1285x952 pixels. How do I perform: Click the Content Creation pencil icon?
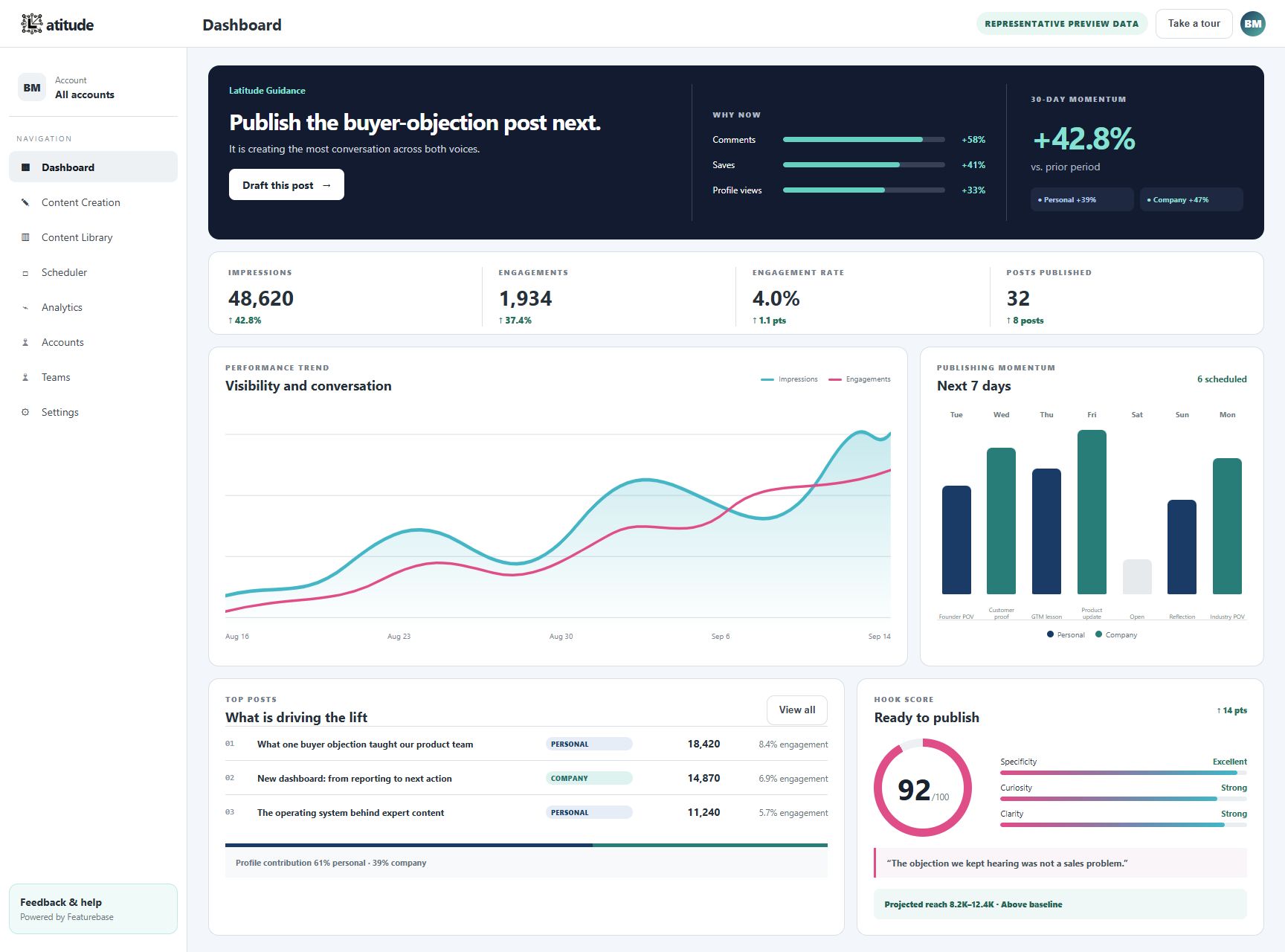pyautogui.click(x=25, y=202)
